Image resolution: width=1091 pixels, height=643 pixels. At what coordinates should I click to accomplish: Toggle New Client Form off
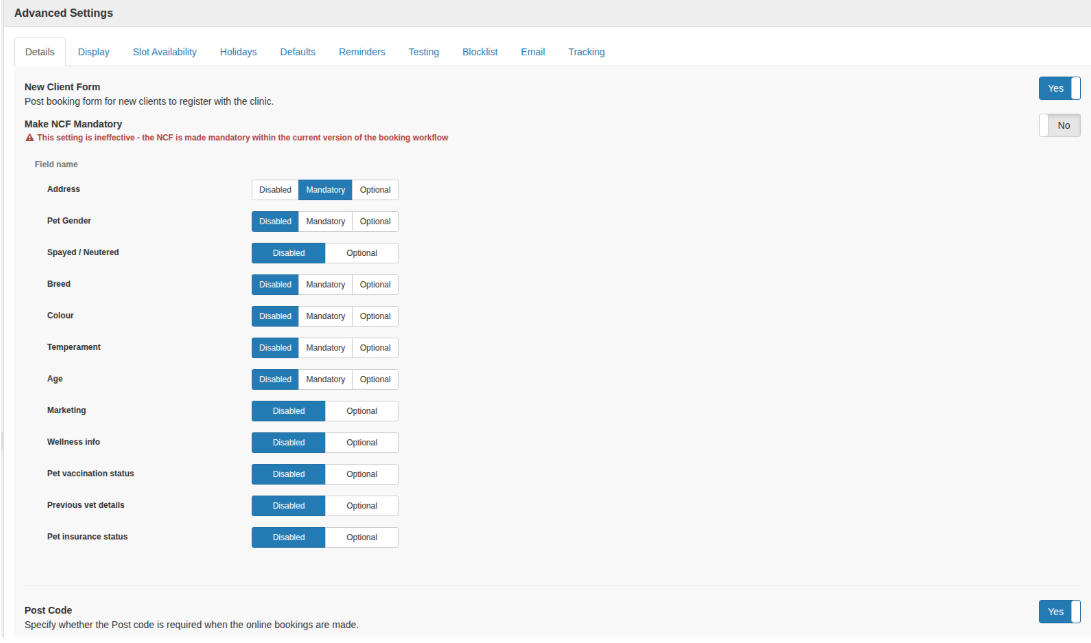pyautogui.click(x=1059, y=88)
